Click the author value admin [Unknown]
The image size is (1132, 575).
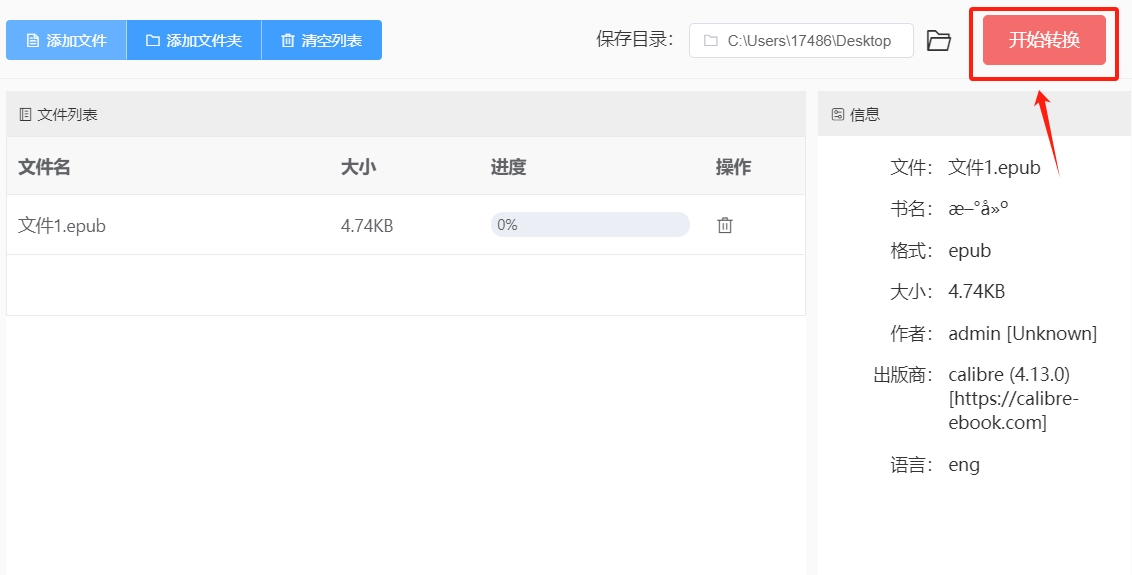click(1022, 334)
